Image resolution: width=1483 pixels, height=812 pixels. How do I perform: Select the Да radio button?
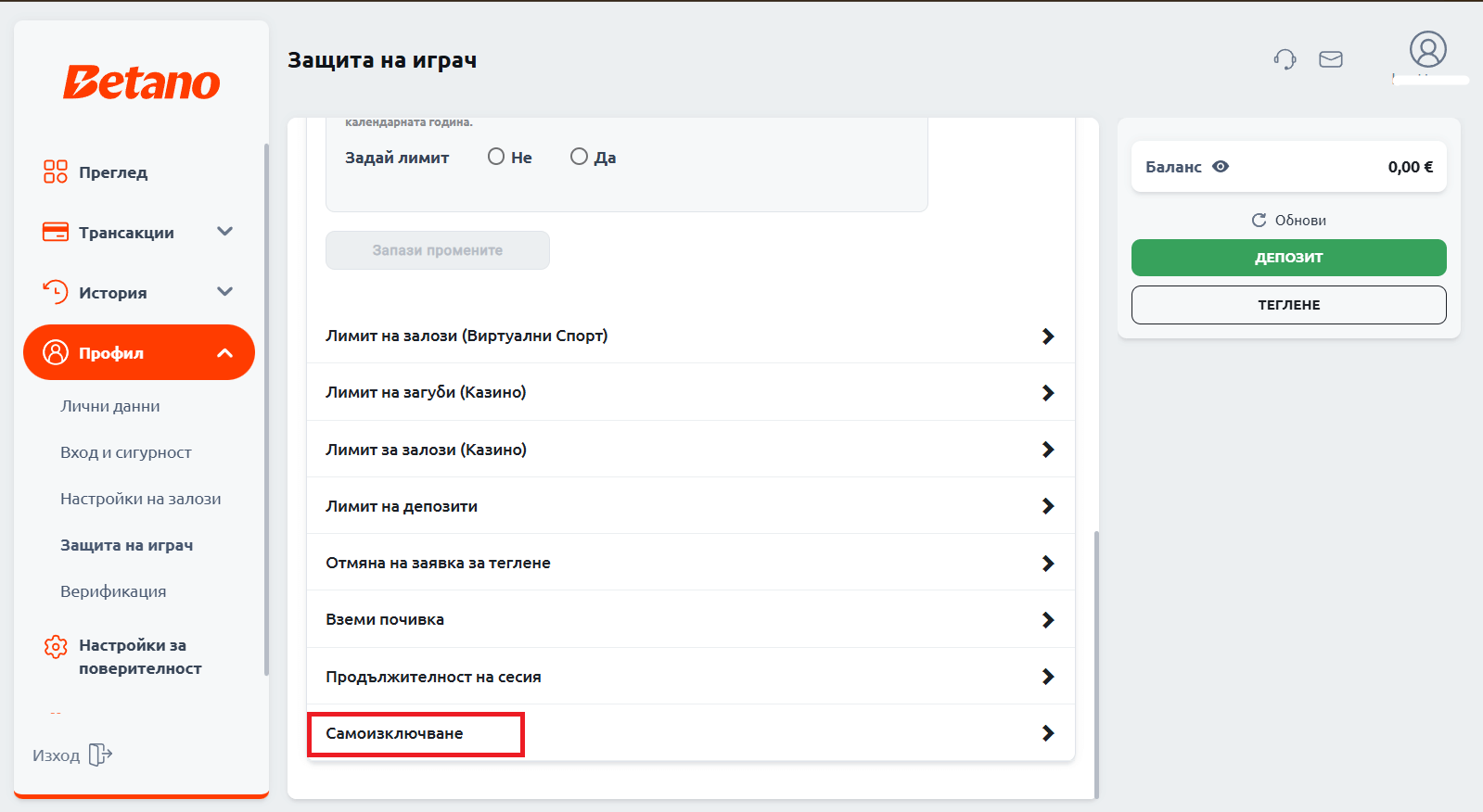579,157
